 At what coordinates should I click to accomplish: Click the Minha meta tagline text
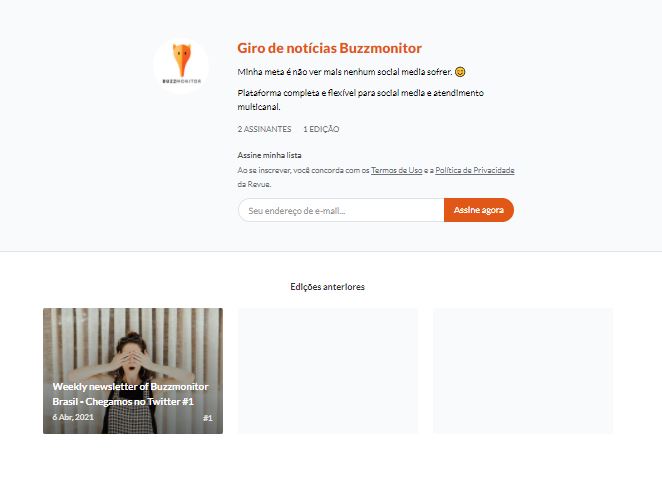345,72
